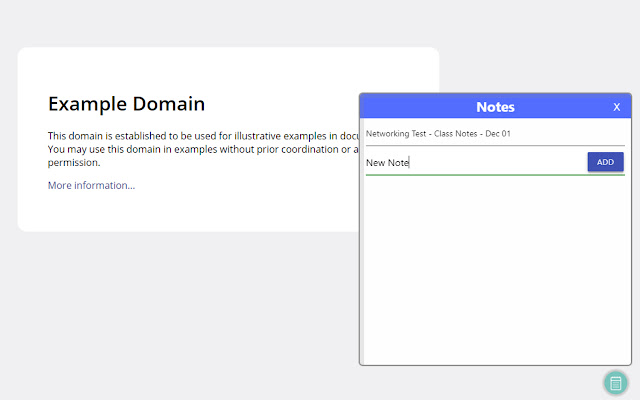Click the Notes panel title text

click(495, 107)
